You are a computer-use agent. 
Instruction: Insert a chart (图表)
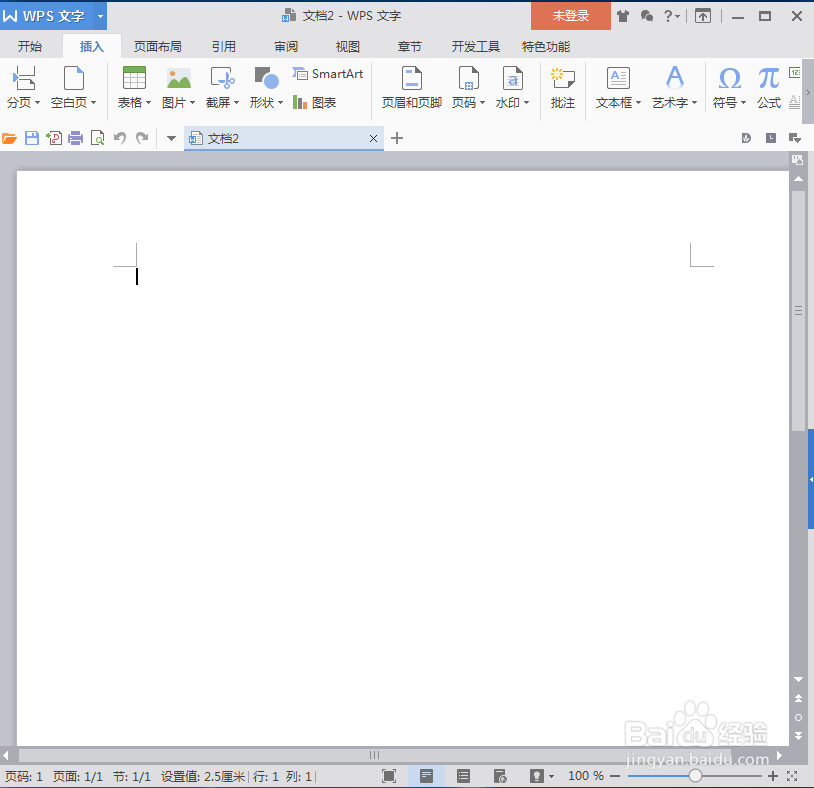coord(315,102)
